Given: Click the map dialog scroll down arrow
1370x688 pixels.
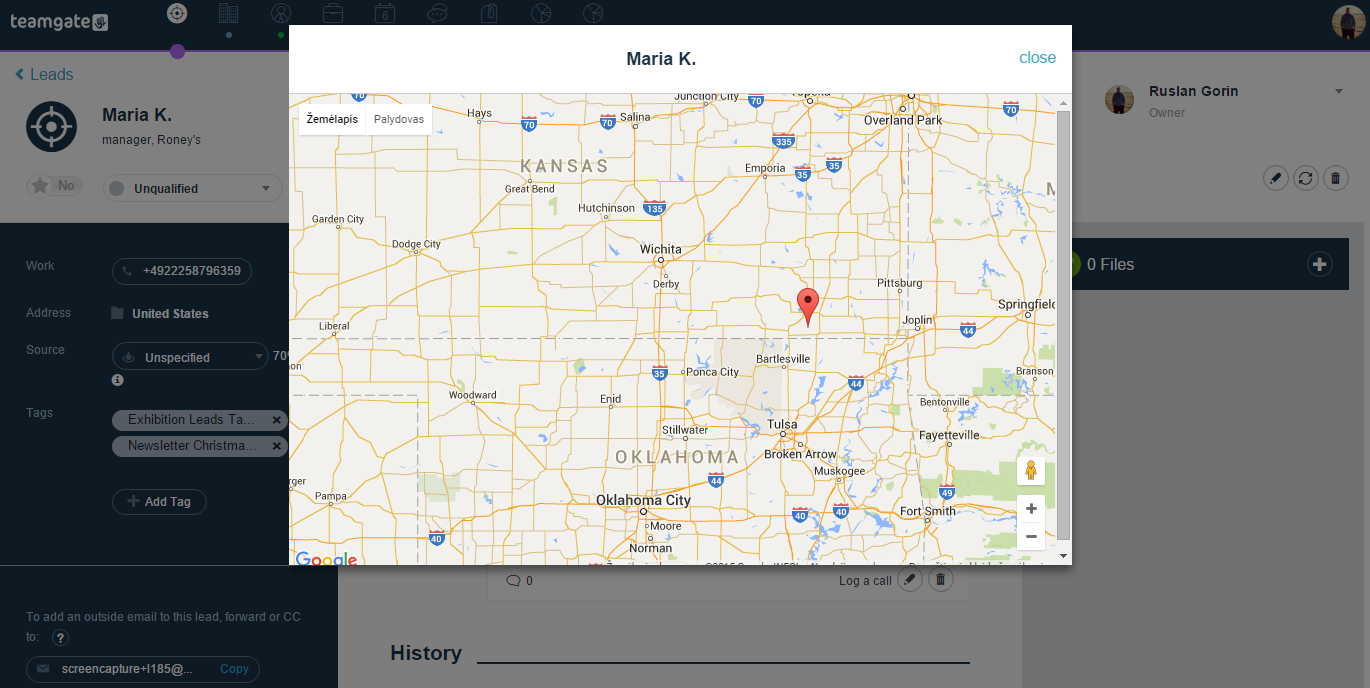Looking at the screenshot, I should (x=1064, y=556).
